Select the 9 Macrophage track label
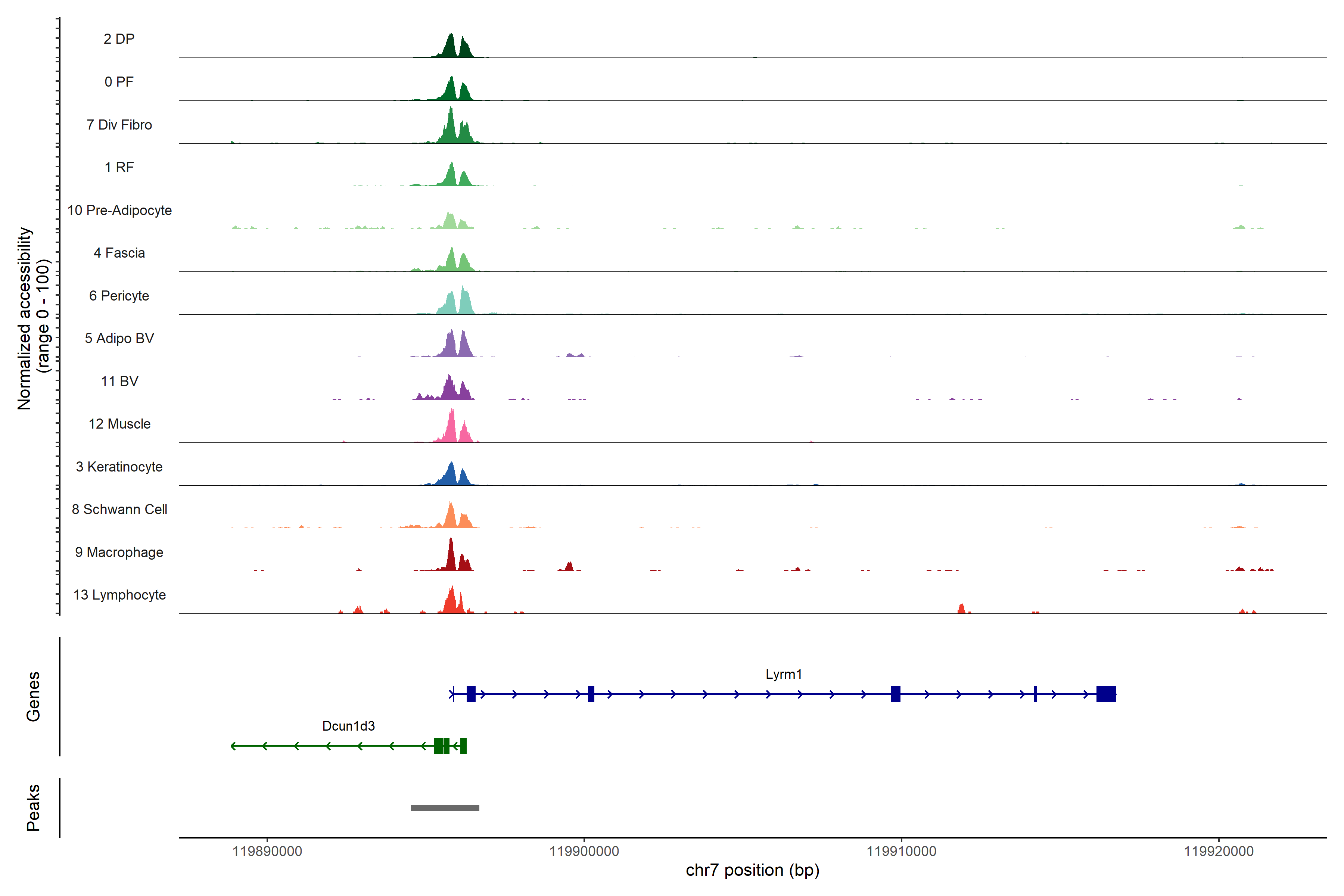The image size is (1344, 896). 119,552
